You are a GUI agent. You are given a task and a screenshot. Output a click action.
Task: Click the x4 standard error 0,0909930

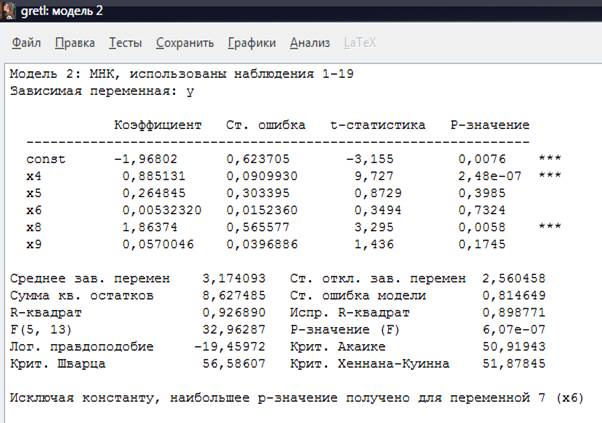coord(262,176)
